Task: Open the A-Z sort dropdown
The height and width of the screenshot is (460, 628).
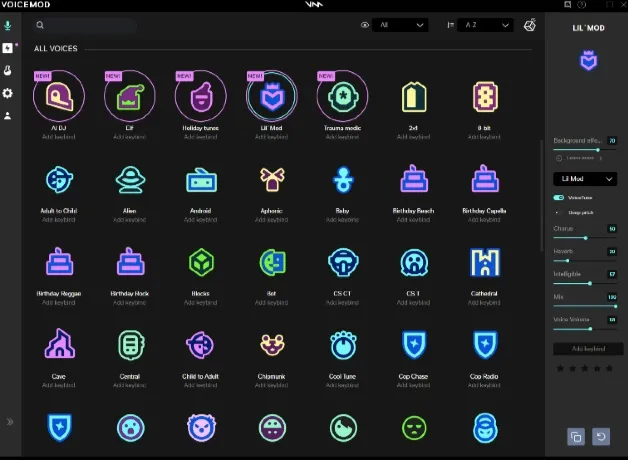Action: tap(485, 25)
